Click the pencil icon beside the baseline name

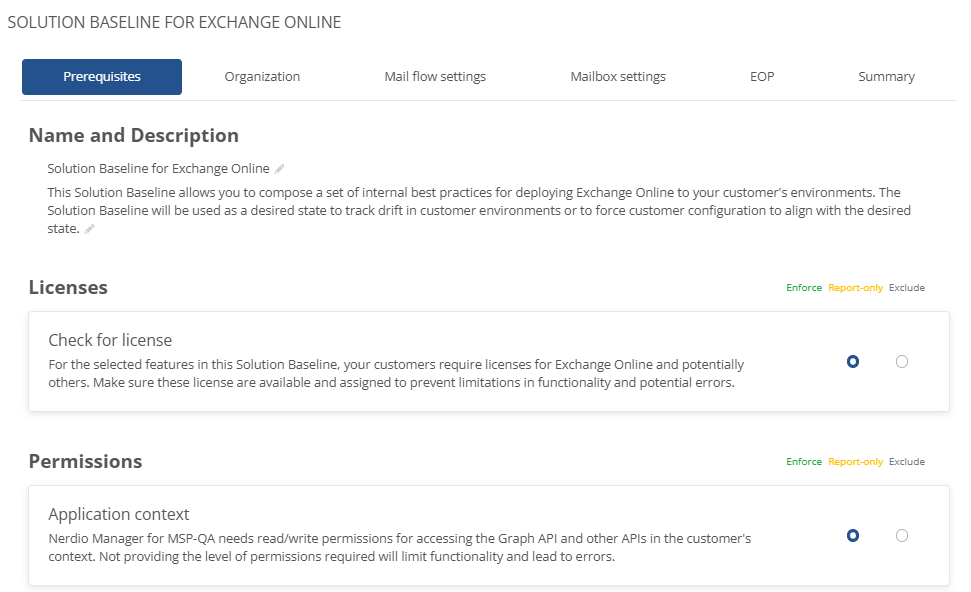(280, 169)
